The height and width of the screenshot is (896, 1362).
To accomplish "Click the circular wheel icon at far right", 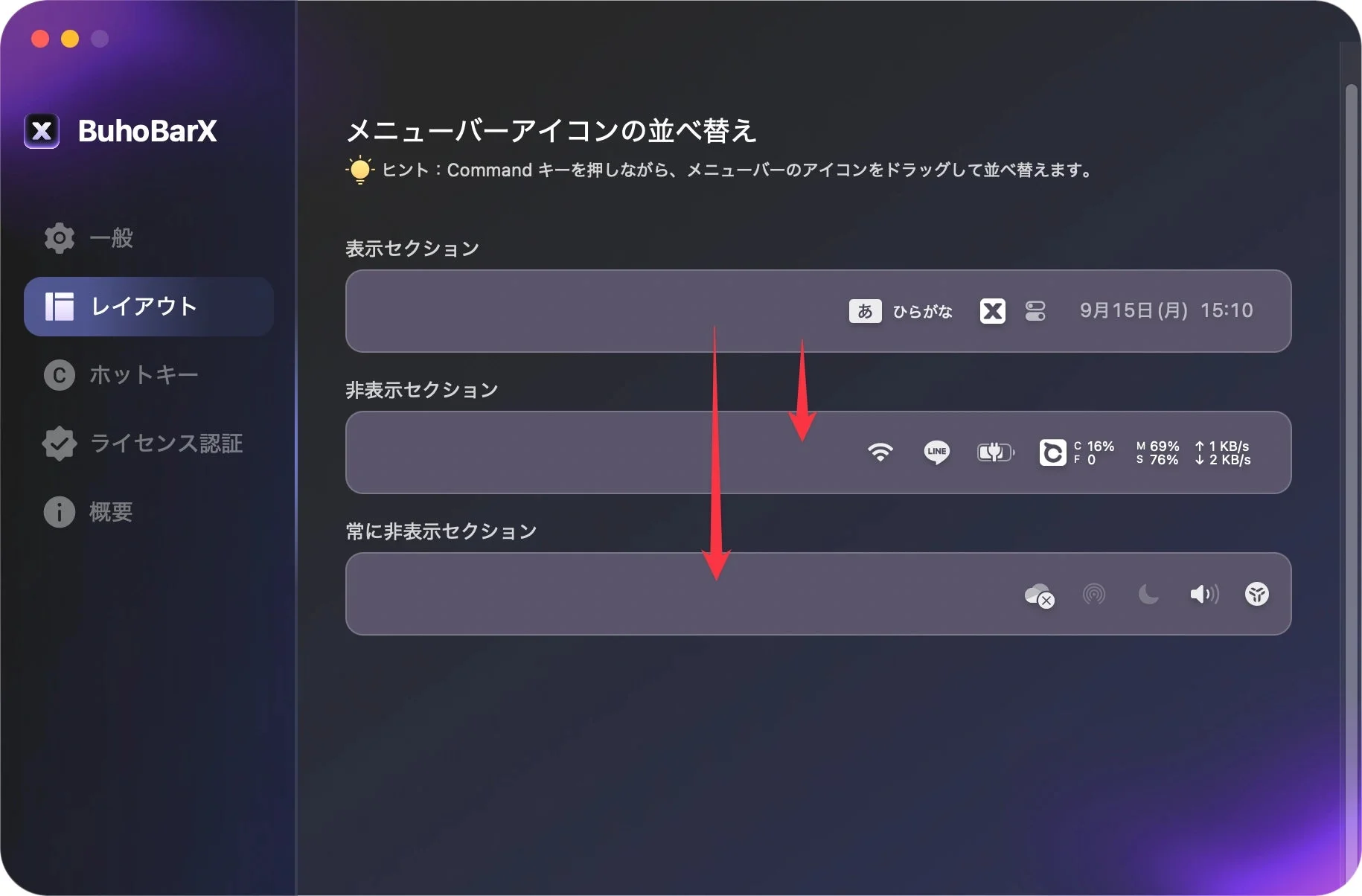I will click(x=1257, y=595).
